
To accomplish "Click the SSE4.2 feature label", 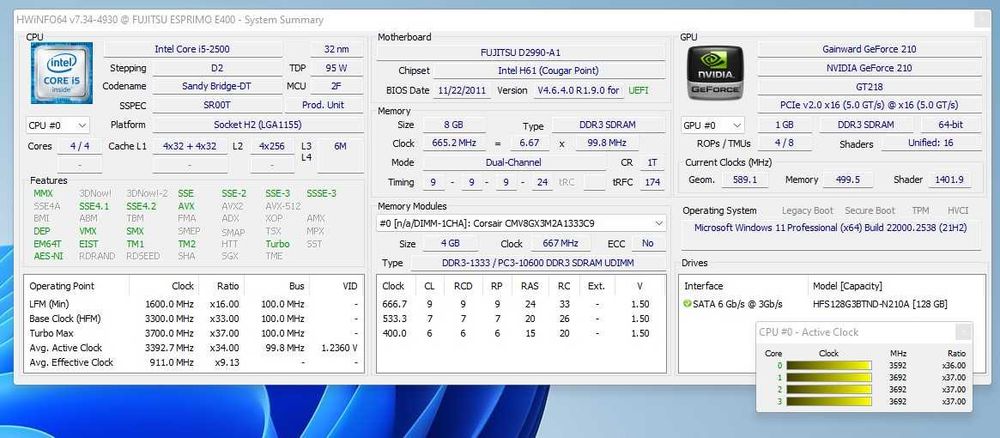I will [x=141, y=206].
